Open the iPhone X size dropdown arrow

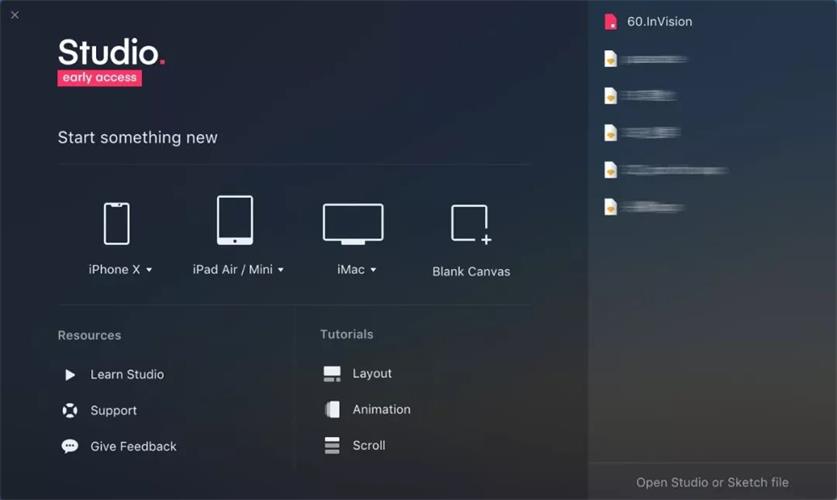point(149,270)
